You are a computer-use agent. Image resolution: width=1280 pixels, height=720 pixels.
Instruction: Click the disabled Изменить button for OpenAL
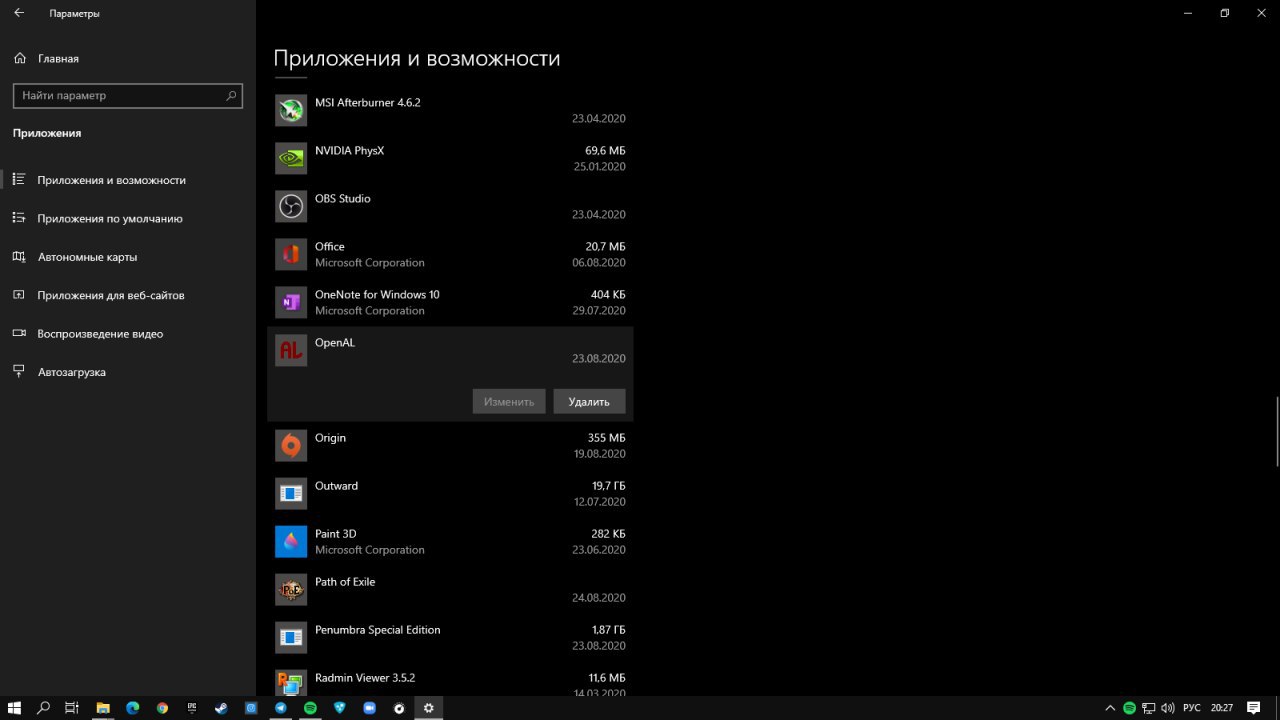(x=509, y=401)
